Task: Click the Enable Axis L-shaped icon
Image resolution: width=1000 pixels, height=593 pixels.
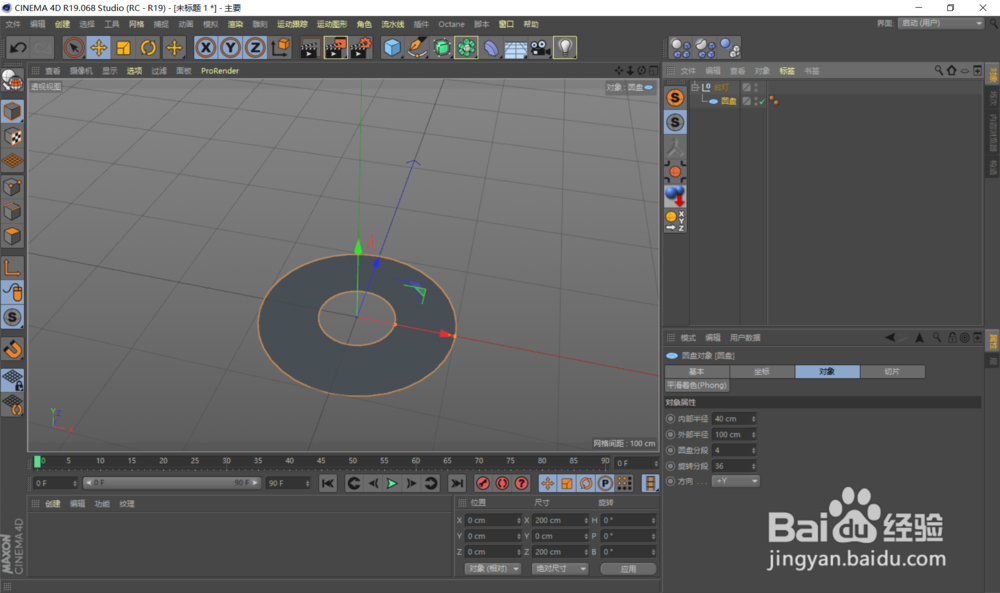Action: click(12, 267)
